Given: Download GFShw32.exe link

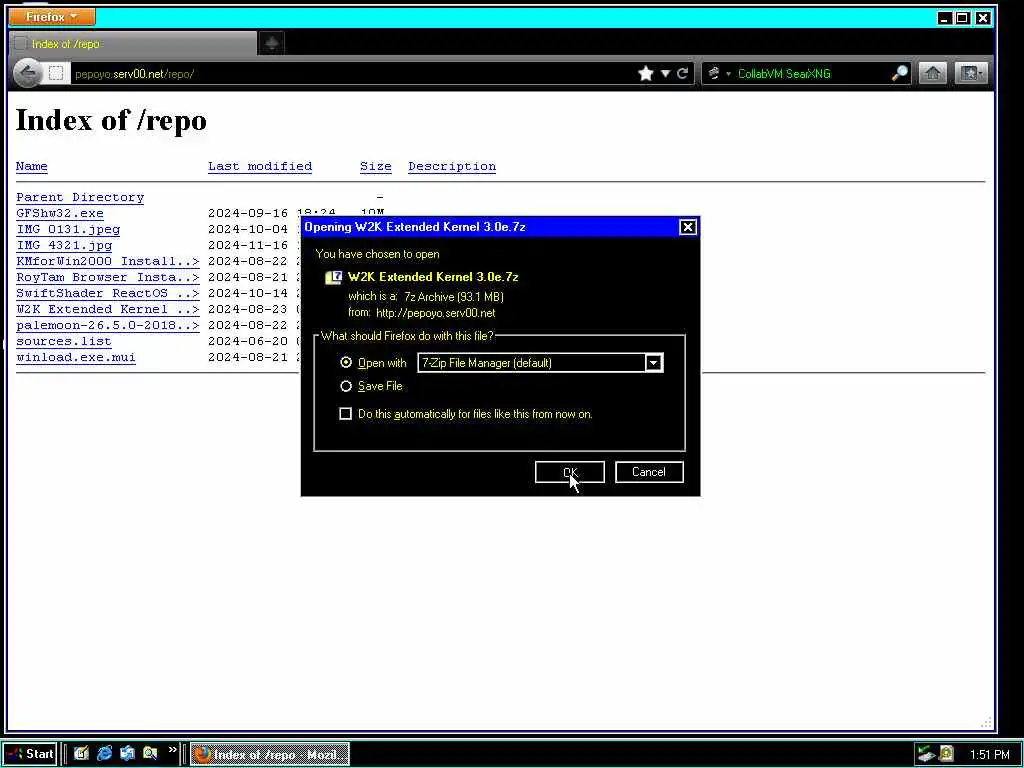Looking at the screenshot, I should [59, 214].
